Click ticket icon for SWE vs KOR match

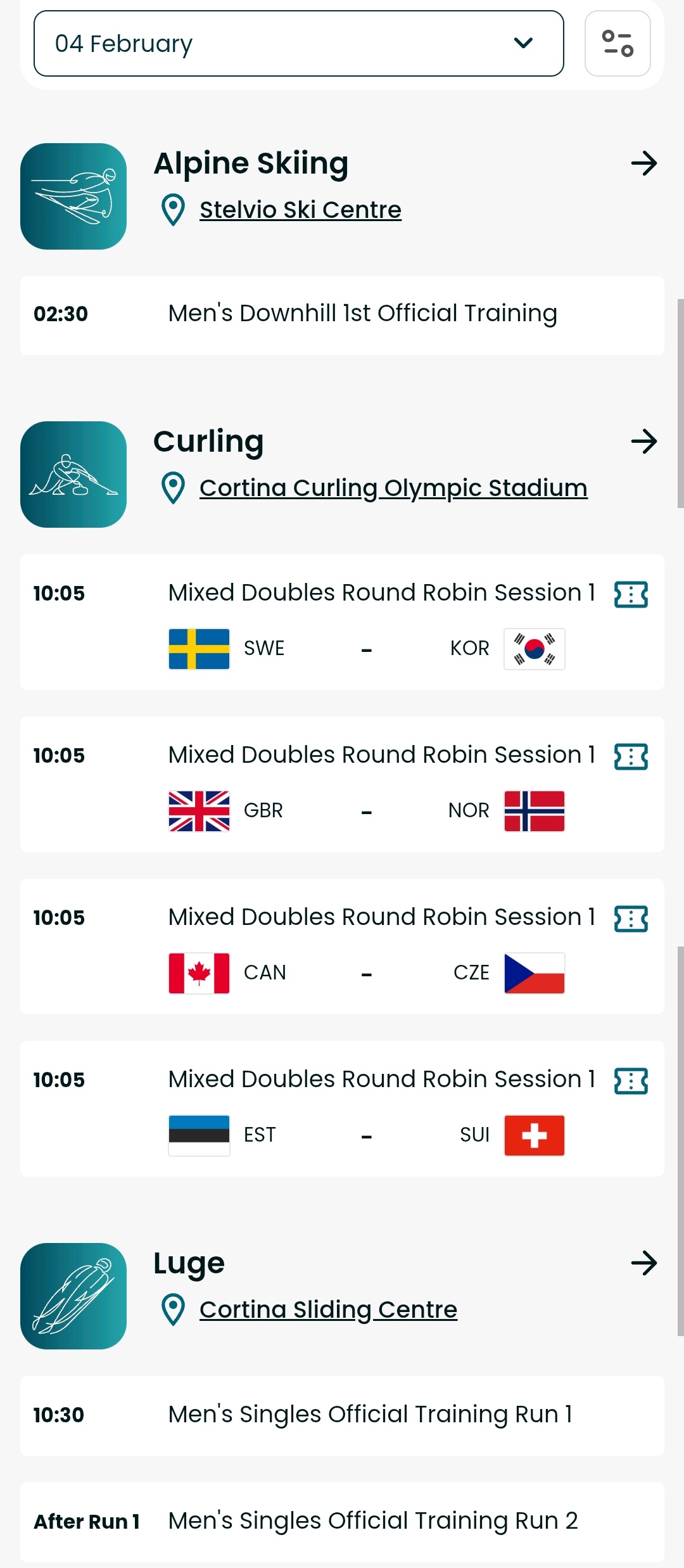[631, 594]
